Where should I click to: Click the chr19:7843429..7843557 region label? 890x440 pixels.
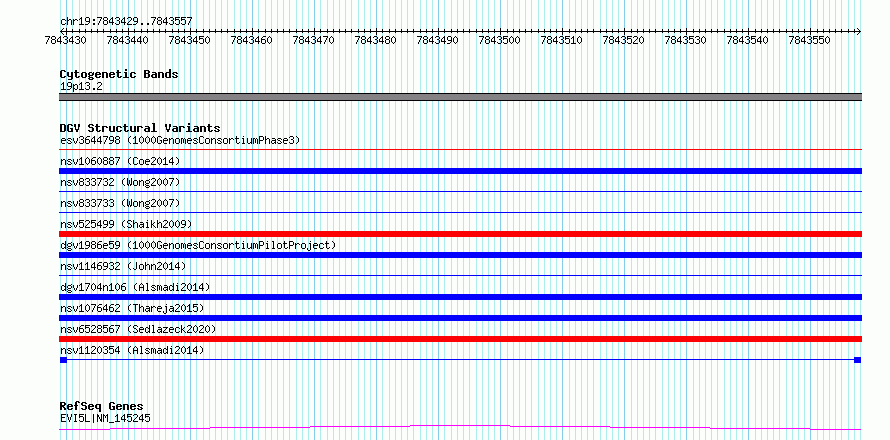[126, 21]
